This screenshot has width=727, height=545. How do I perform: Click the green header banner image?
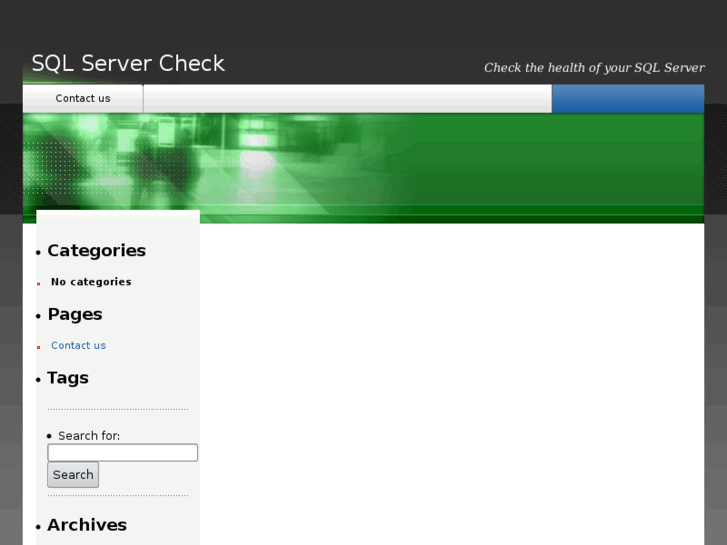364,168
